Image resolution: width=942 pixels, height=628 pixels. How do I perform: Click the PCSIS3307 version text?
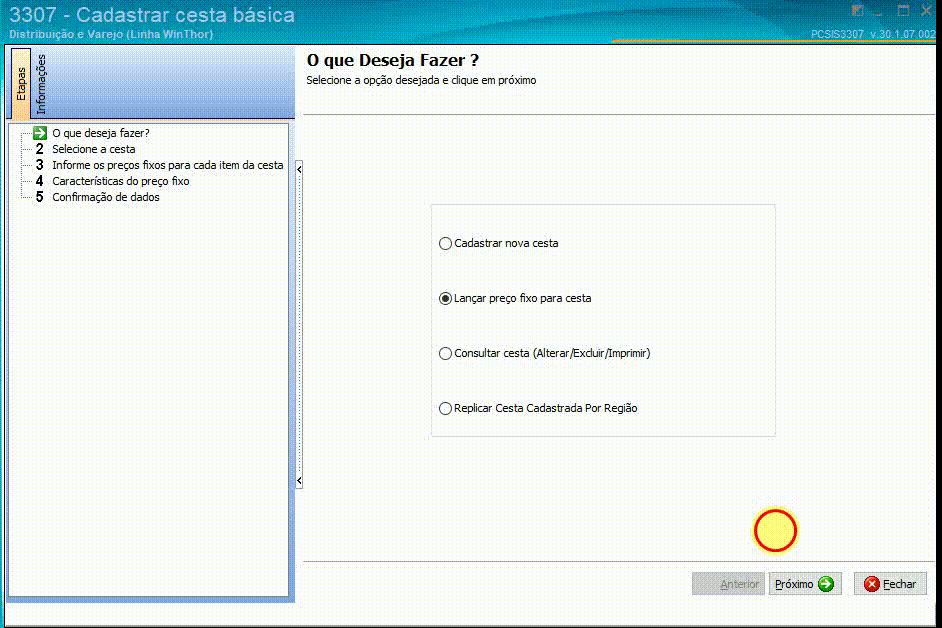873,34
